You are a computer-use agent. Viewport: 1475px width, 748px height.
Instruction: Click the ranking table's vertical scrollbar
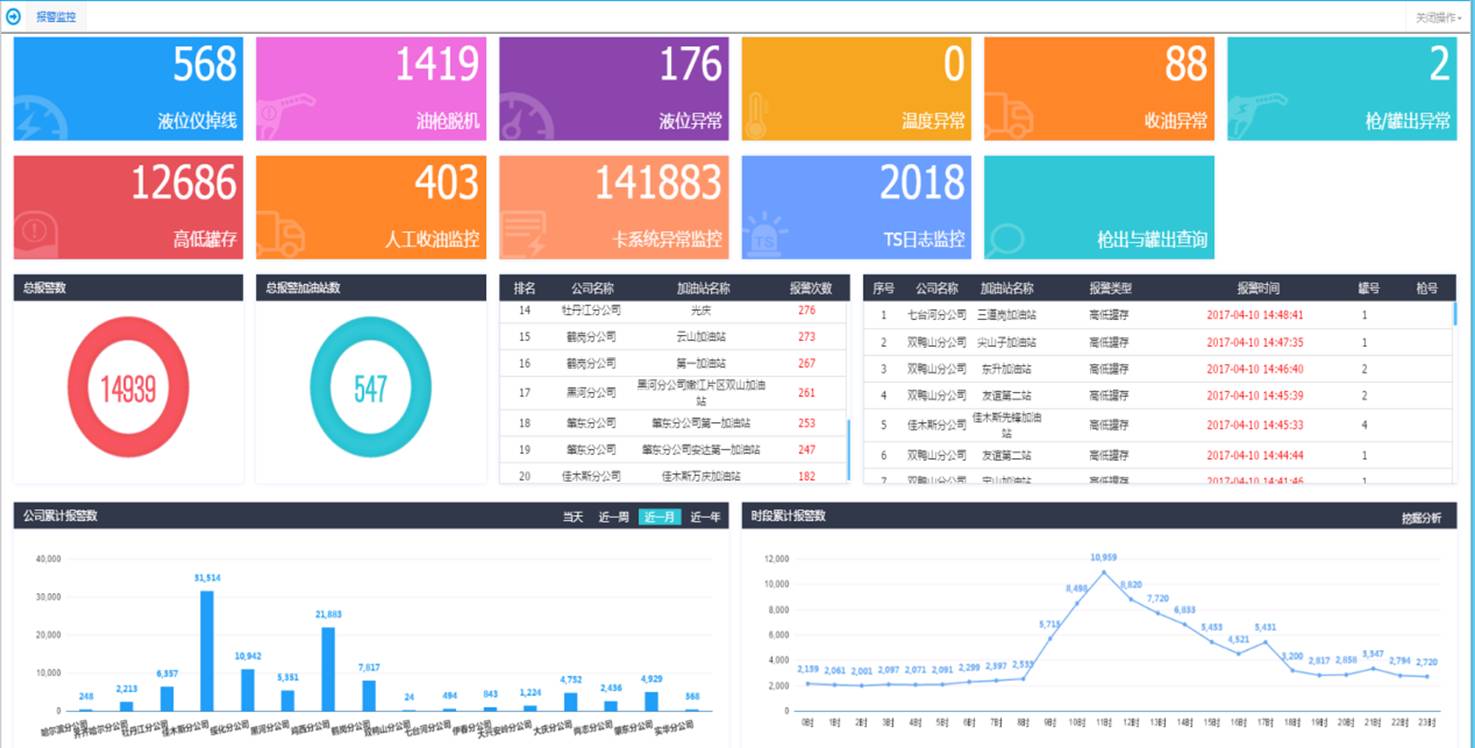(x=849, y=448)
